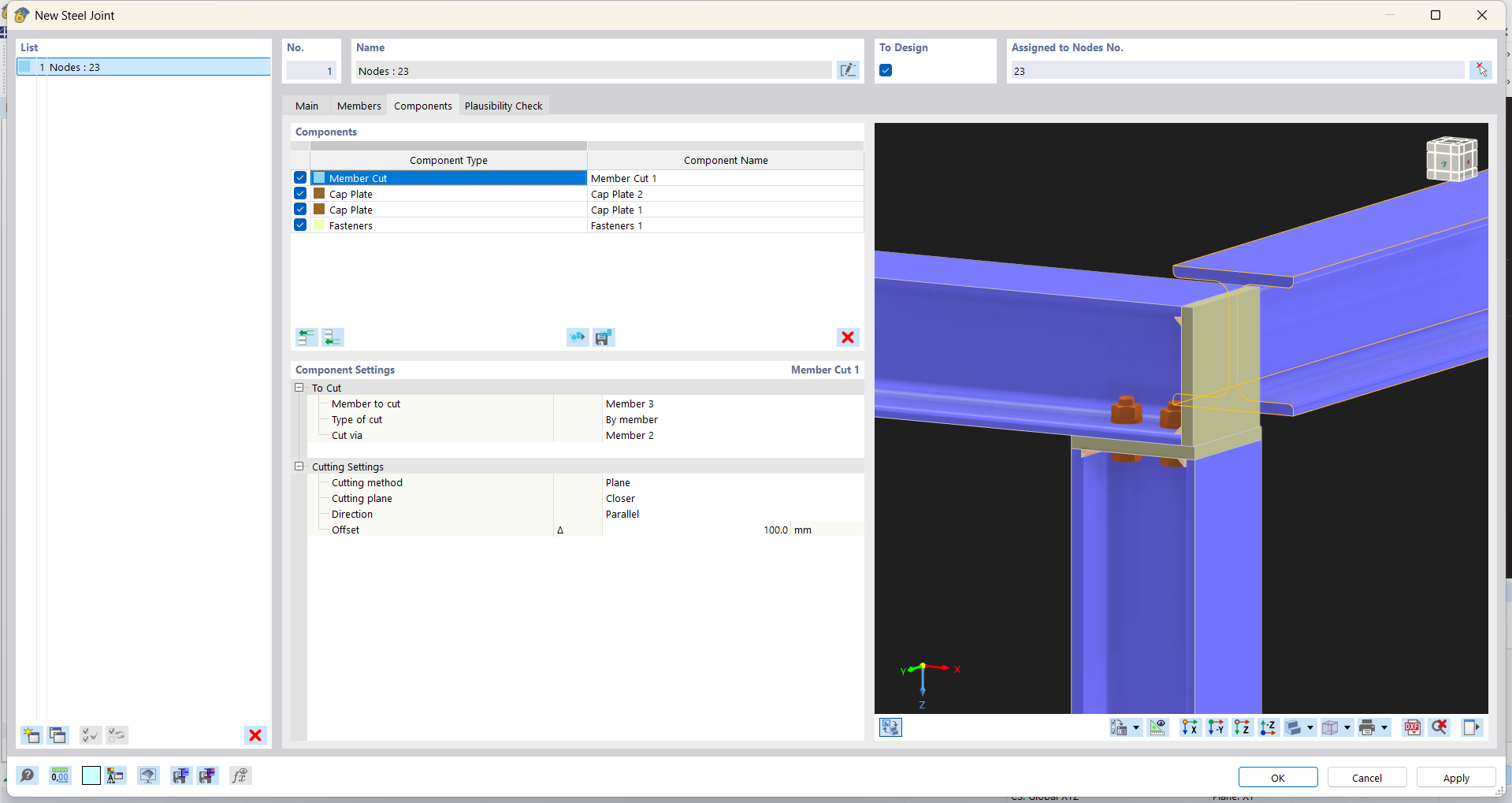Set view in Z direction
Viewport: 1512px width, 803px height.
coord(1242,727)
